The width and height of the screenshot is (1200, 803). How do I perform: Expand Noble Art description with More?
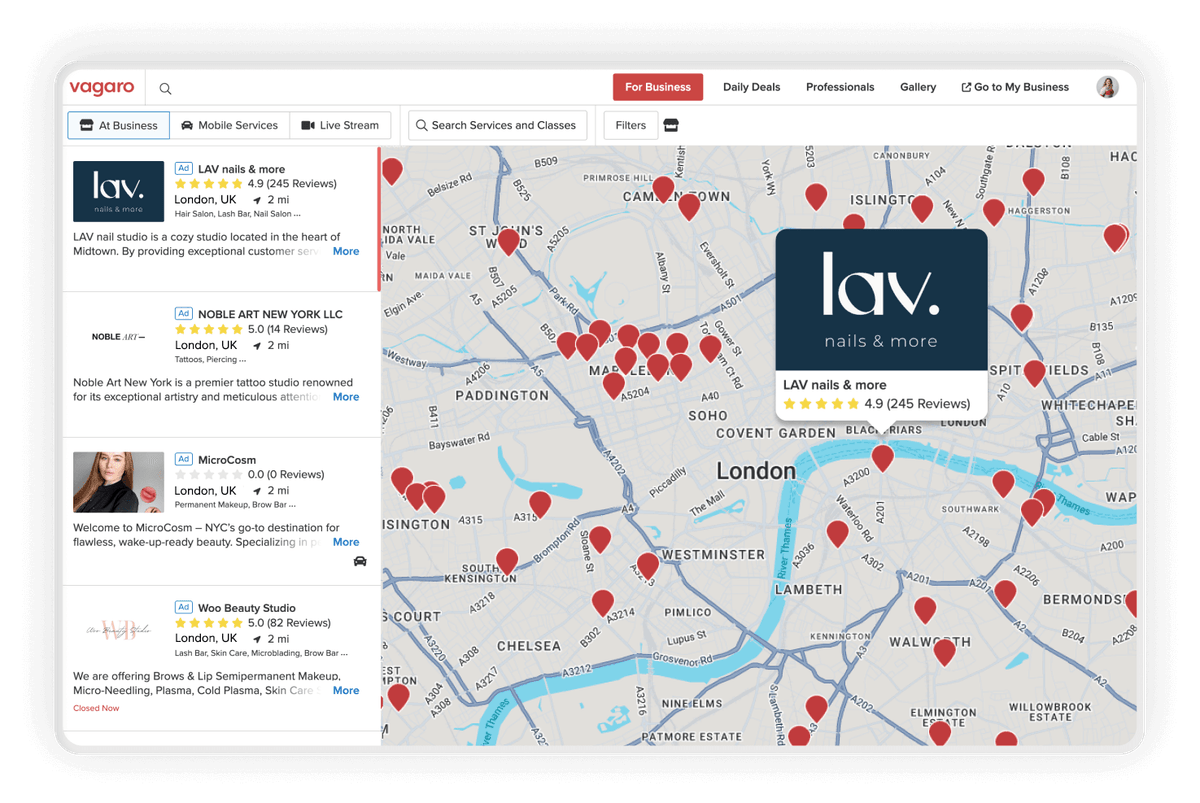346,397
